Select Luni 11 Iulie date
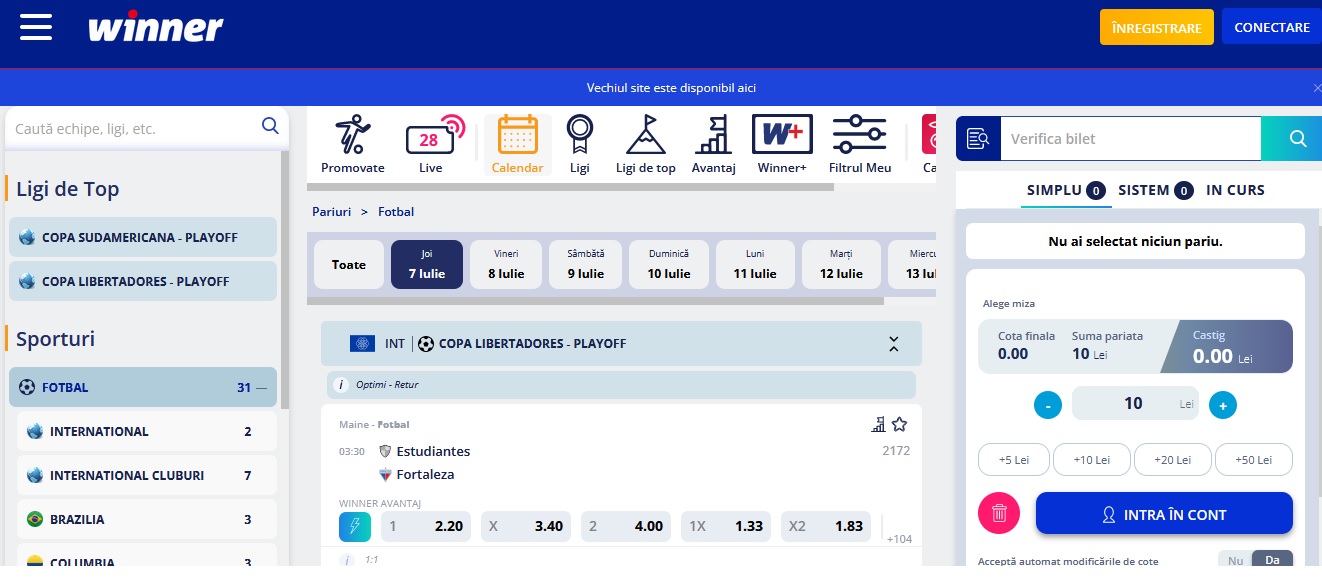The image size is (1322, 585). tap(755, 265)
